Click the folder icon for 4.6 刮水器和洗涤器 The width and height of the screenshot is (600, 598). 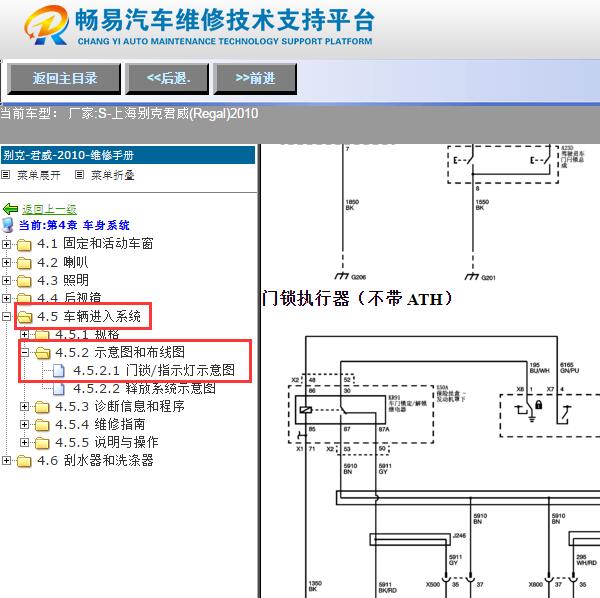(x=24, y=461)
